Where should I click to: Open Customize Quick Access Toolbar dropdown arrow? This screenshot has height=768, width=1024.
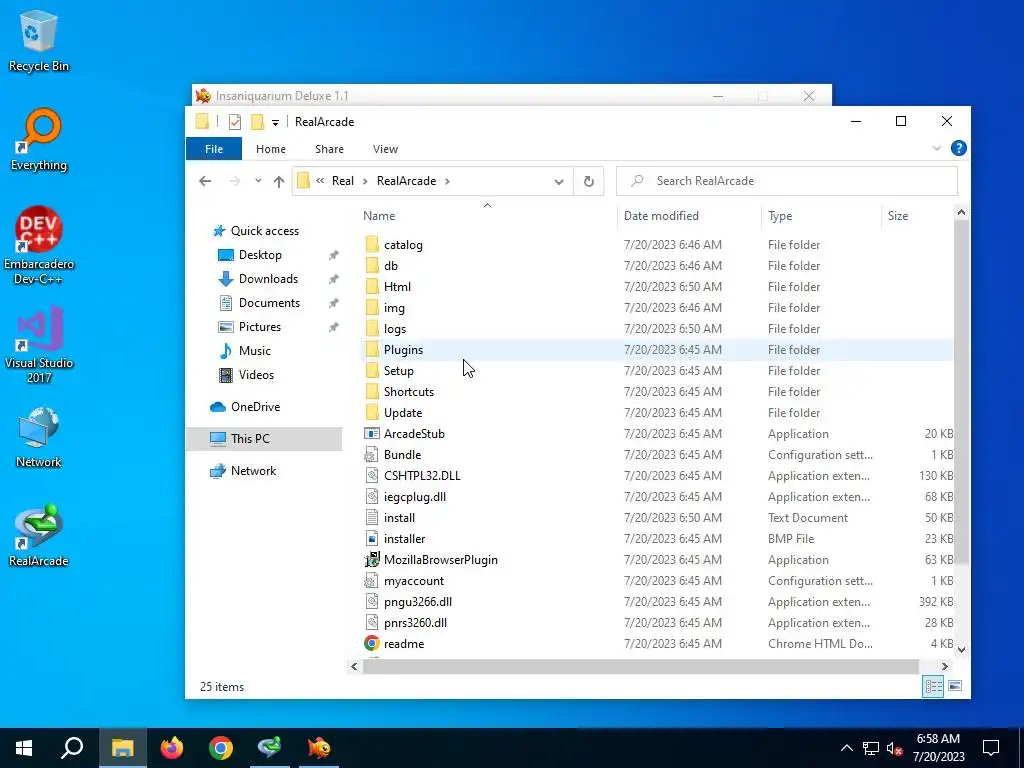[x=276, y=122]
